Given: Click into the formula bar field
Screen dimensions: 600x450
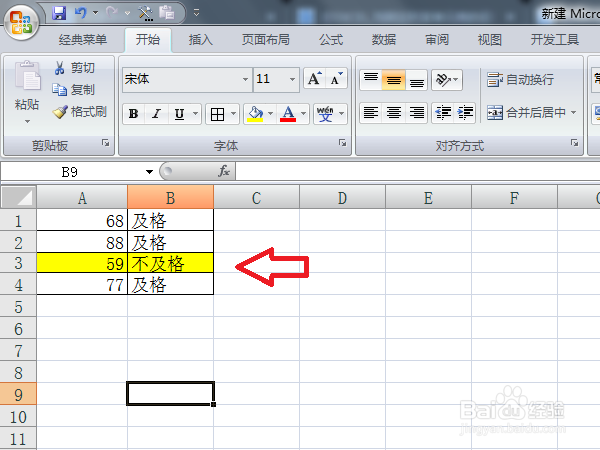Looking at the screenshot, I should [417, 171].
